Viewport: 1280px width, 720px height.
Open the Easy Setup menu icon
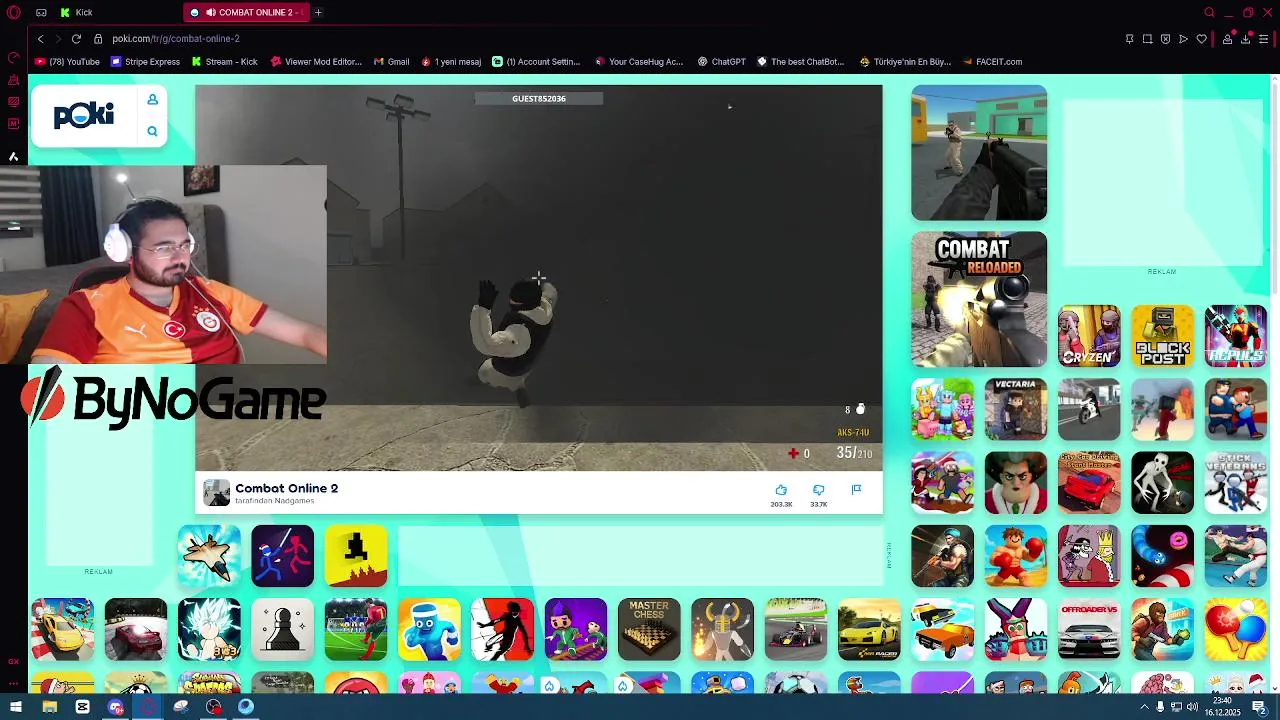[1263, 39]
